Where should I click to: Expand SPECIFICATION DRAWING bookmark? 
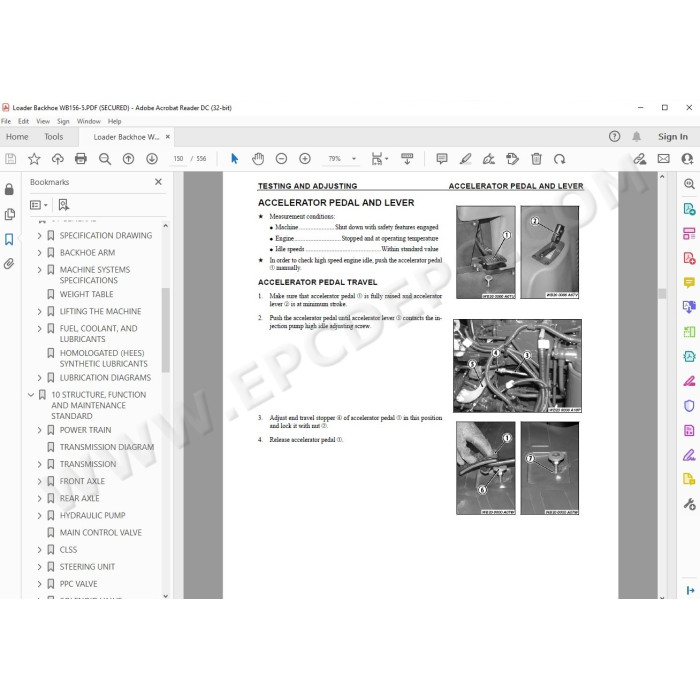[x=39, y=235]
